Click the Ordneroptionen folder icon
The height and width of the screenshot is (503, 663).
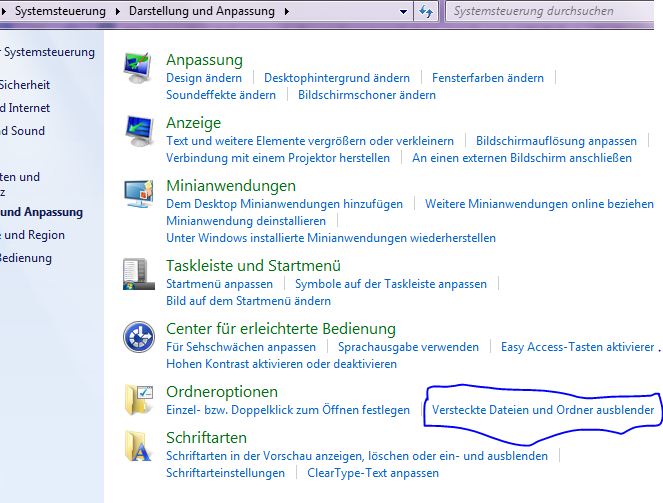tap(139, 399)
